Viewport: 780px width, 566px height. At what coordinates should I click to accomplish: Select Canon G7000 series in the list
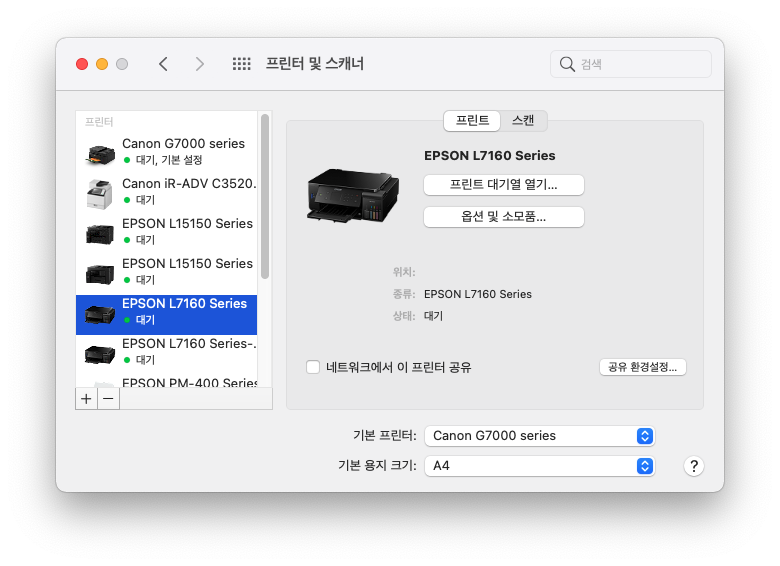point(166,152)
